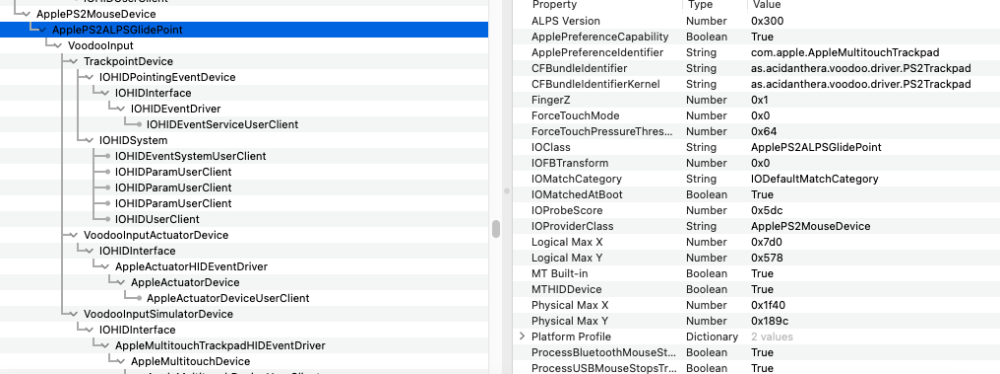This screenshot has width=1000, height=374.
Task: Select the ApplePreferenceCapability property
Action: tap(599, 37)
